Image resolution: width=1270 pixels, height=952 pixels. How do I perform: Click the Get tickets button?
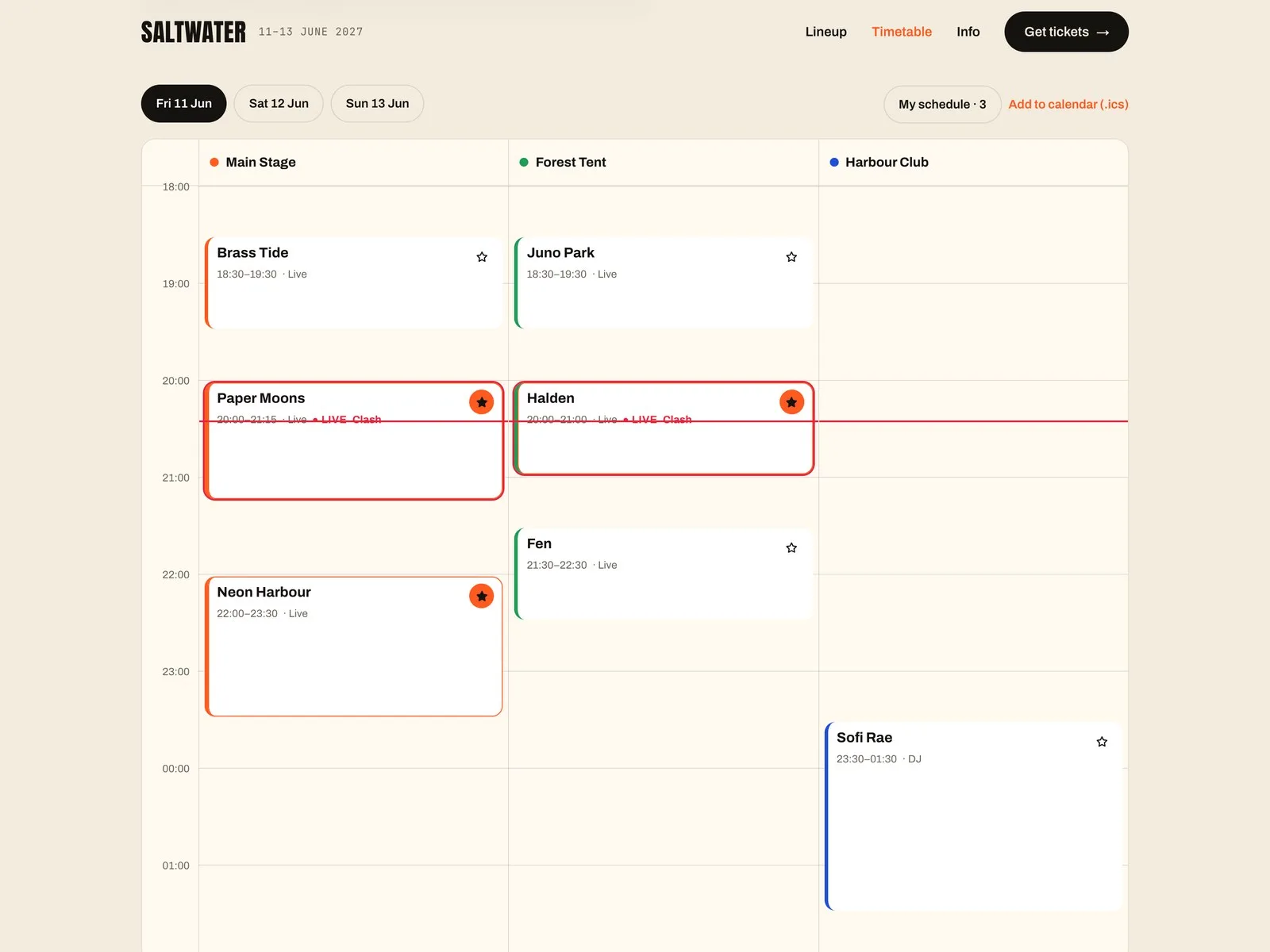tap(1067, 32)
